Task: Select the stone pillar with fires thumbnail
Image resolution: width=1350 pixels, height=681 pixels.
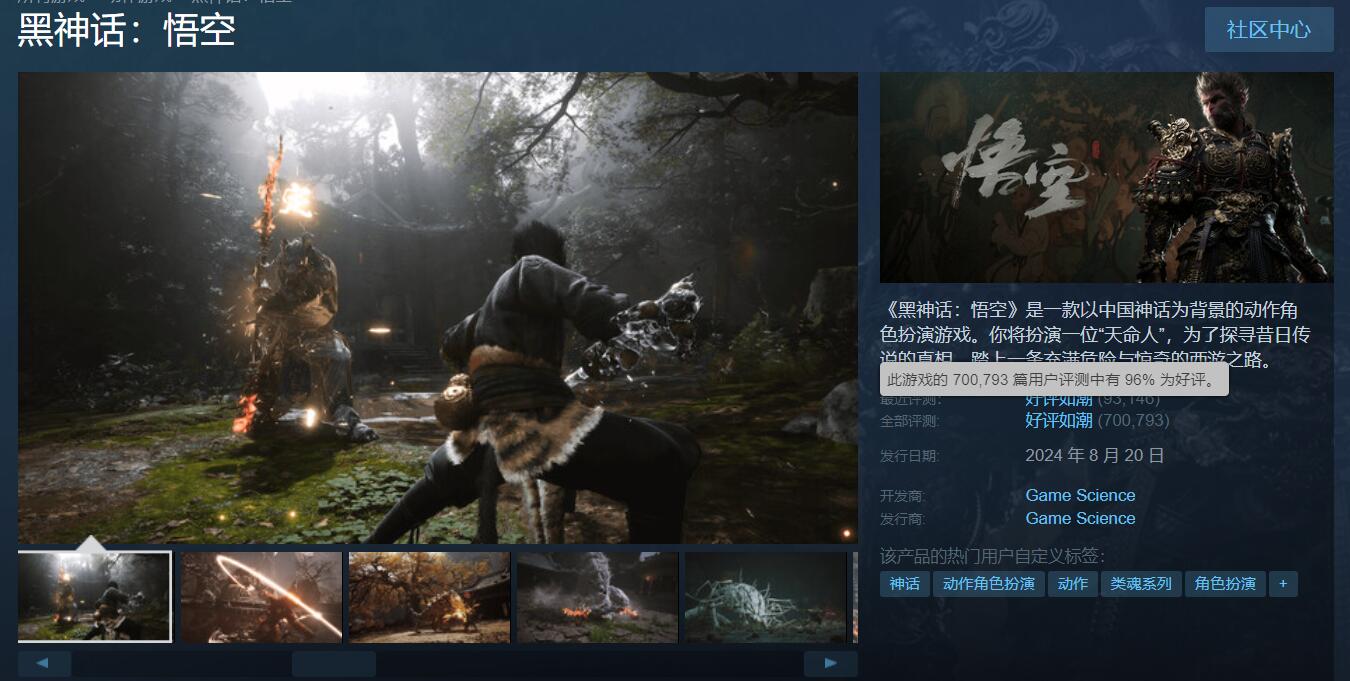Action: (x=597, y=597)
